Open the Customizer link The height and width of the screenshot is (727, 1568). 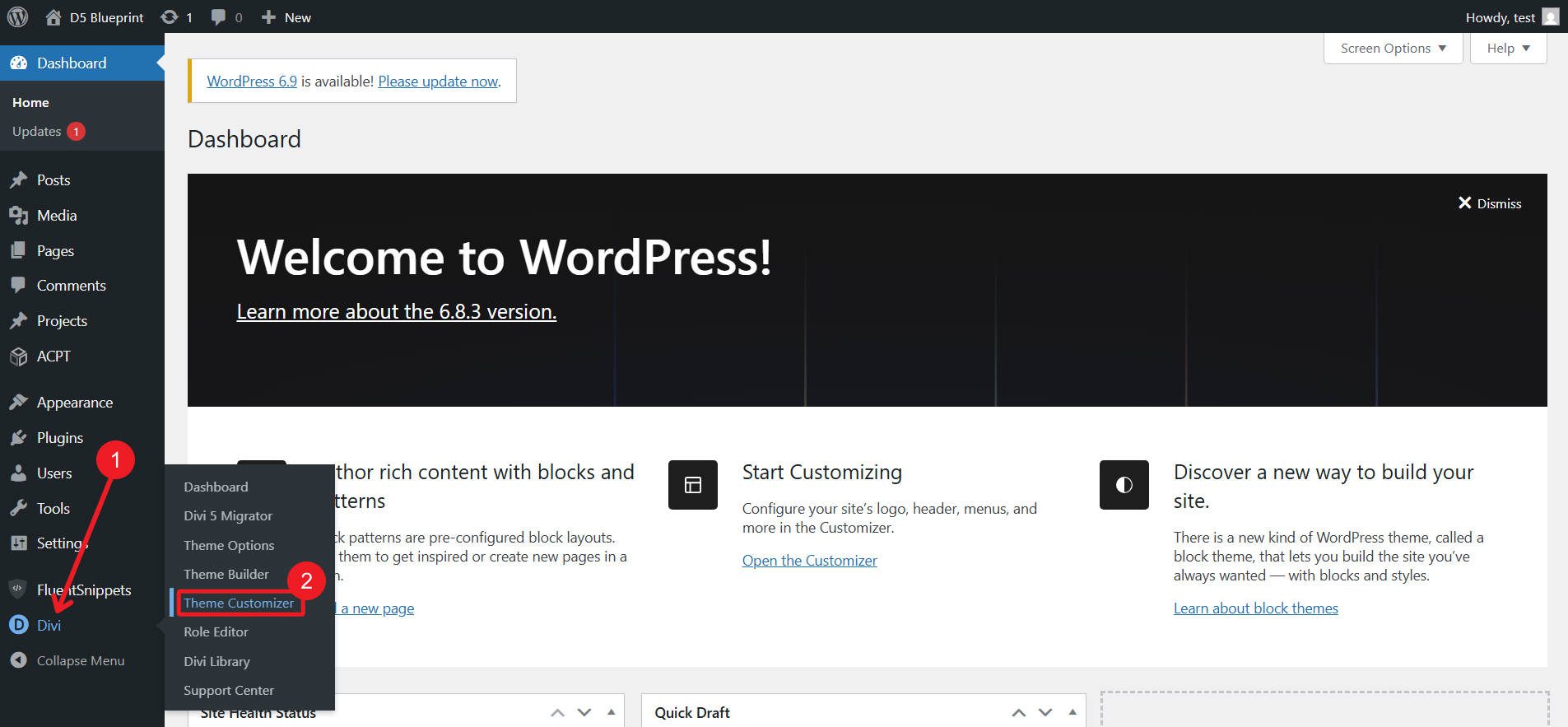[809, 560]
